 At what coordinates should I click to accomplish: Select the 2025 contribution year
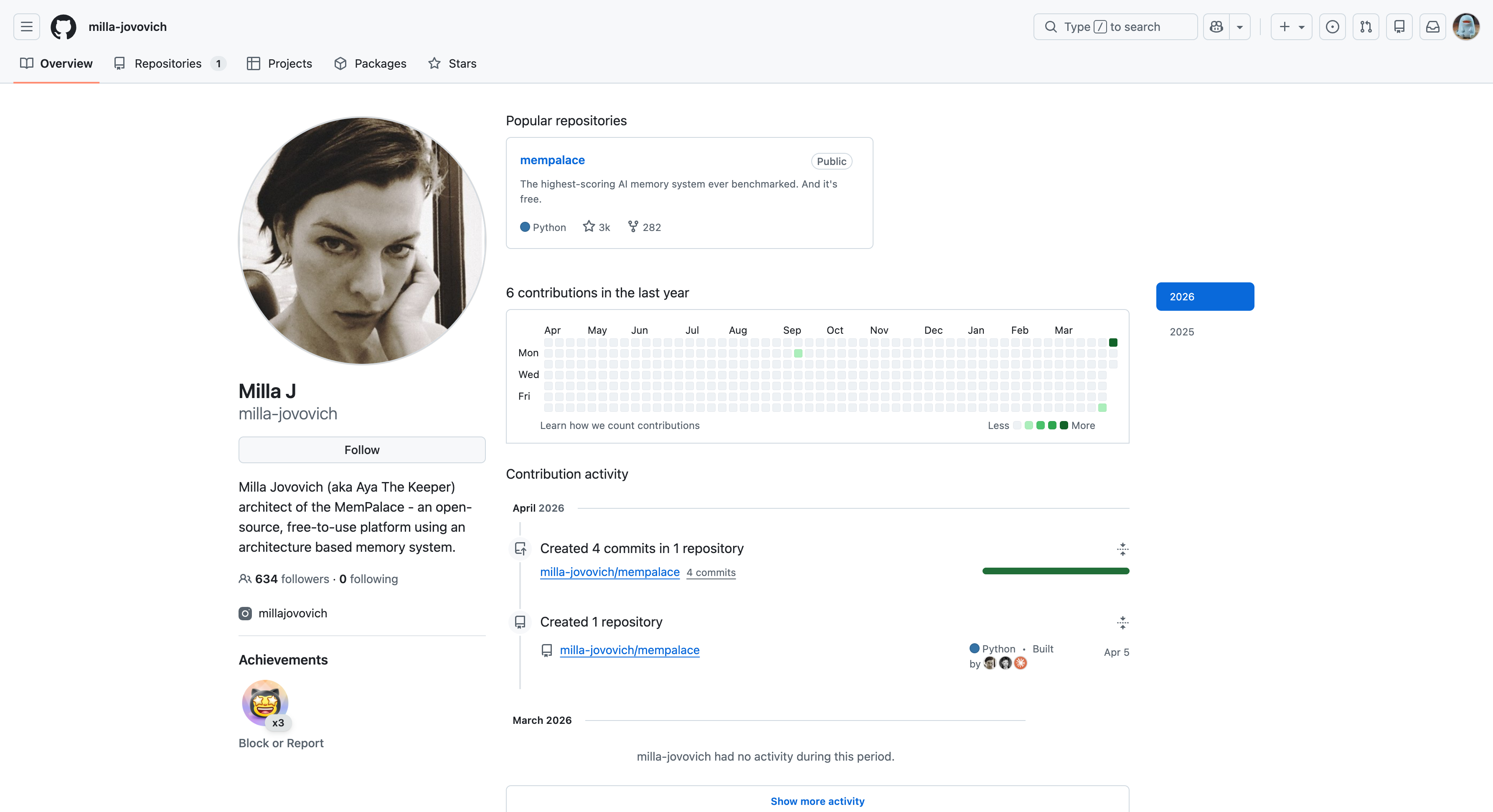(1182, 332)
